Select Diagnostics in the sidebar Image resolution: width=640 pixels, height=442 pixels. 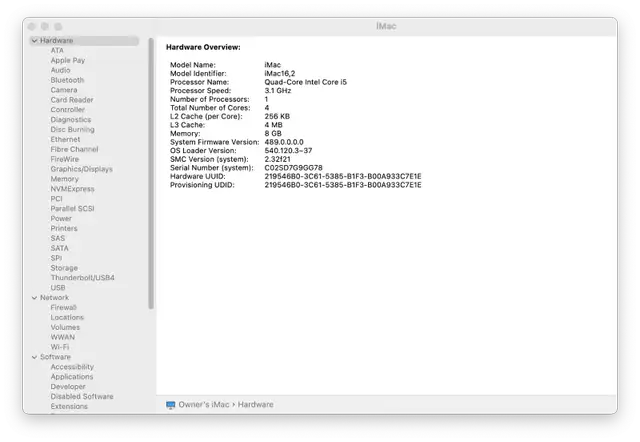(71, 120)
